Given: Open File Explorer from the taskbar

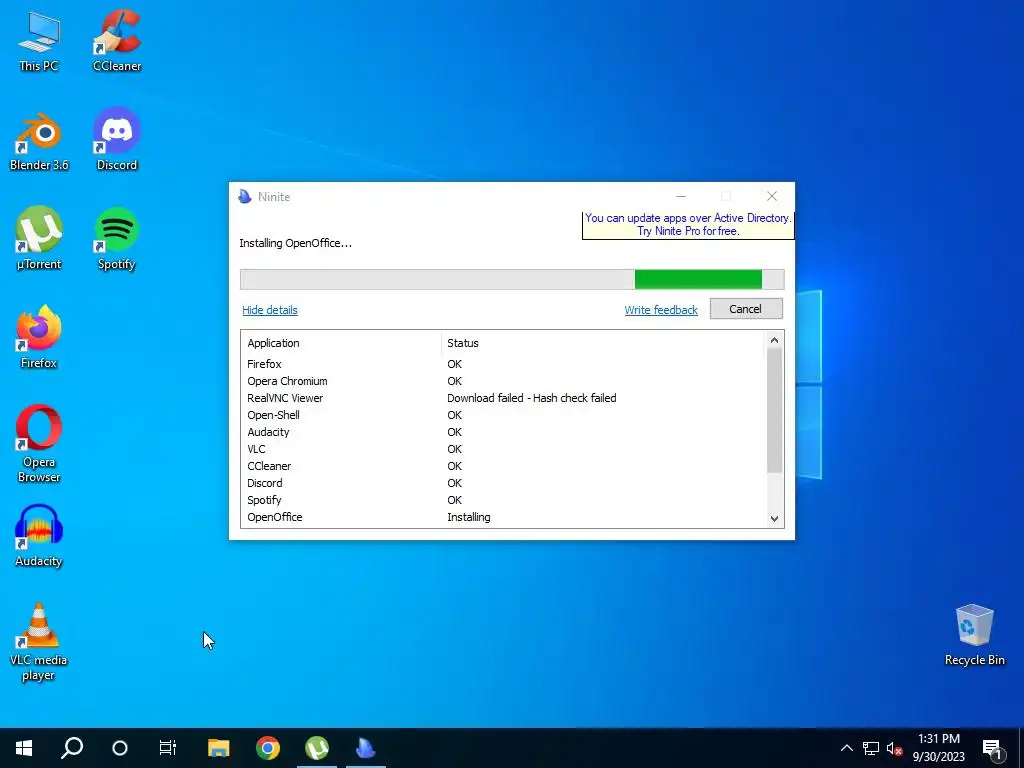Looking at the screenshot, I should tap(219, 748).
